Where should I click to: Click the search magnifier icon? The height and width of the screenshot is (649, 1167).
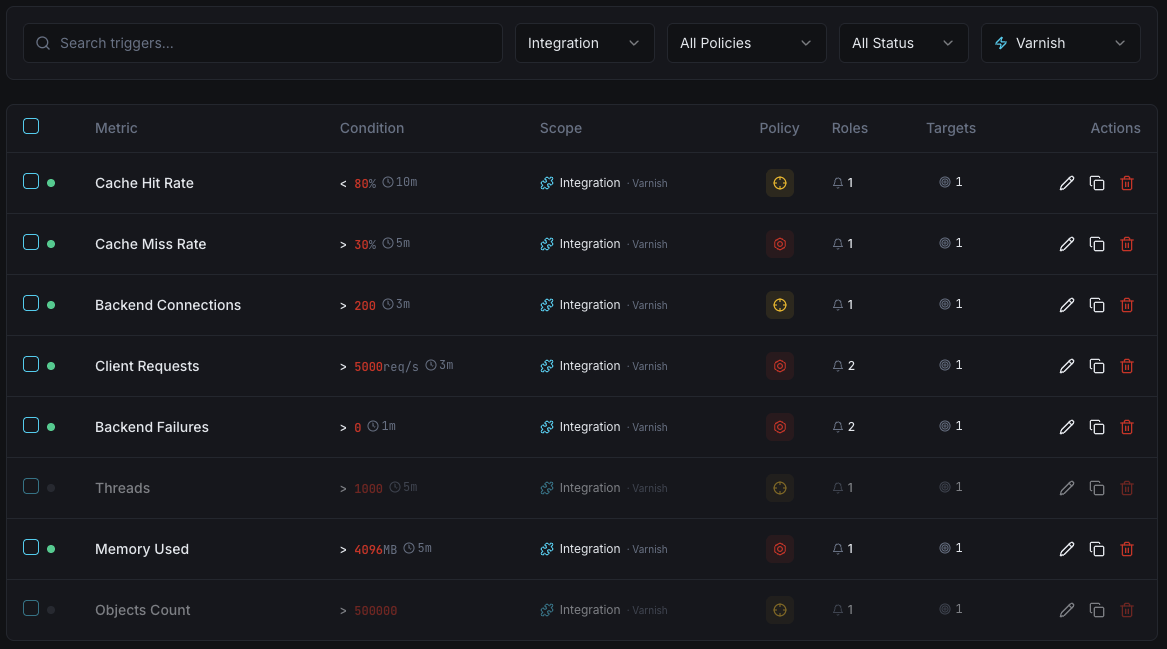click(x=43, y=43)
